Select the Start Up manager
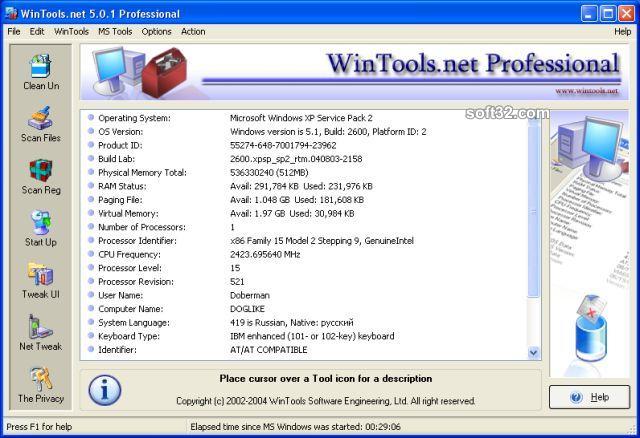640x438 pixels. click(x=41, y=229)
